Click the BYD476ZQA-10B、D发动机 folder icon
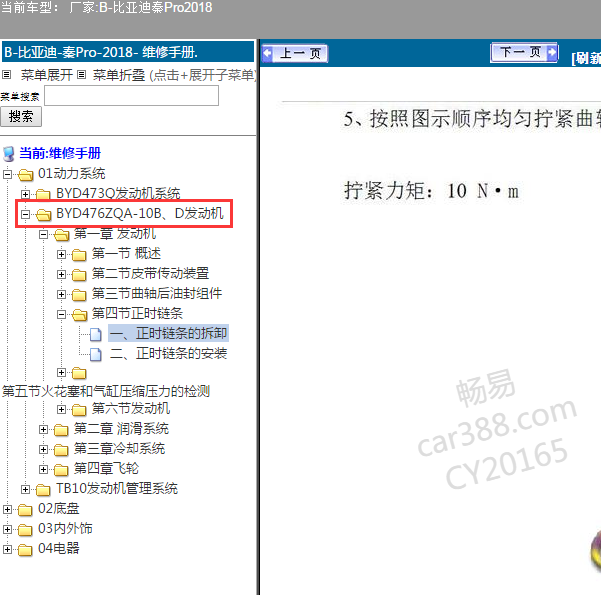This screenshot has height=595, width=601. 43,215
